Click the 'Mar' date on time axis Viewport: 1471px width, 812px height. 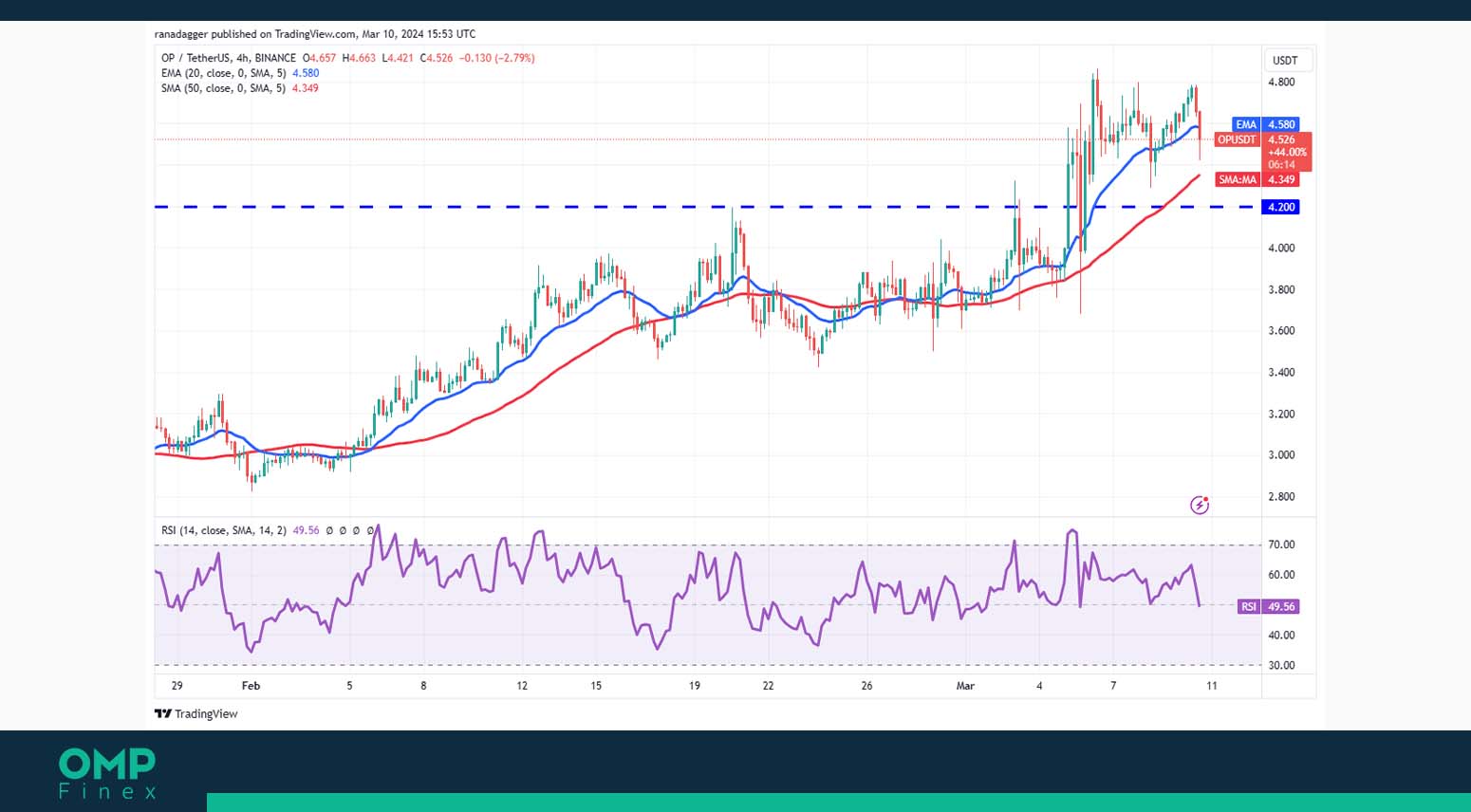pos(965,686)
